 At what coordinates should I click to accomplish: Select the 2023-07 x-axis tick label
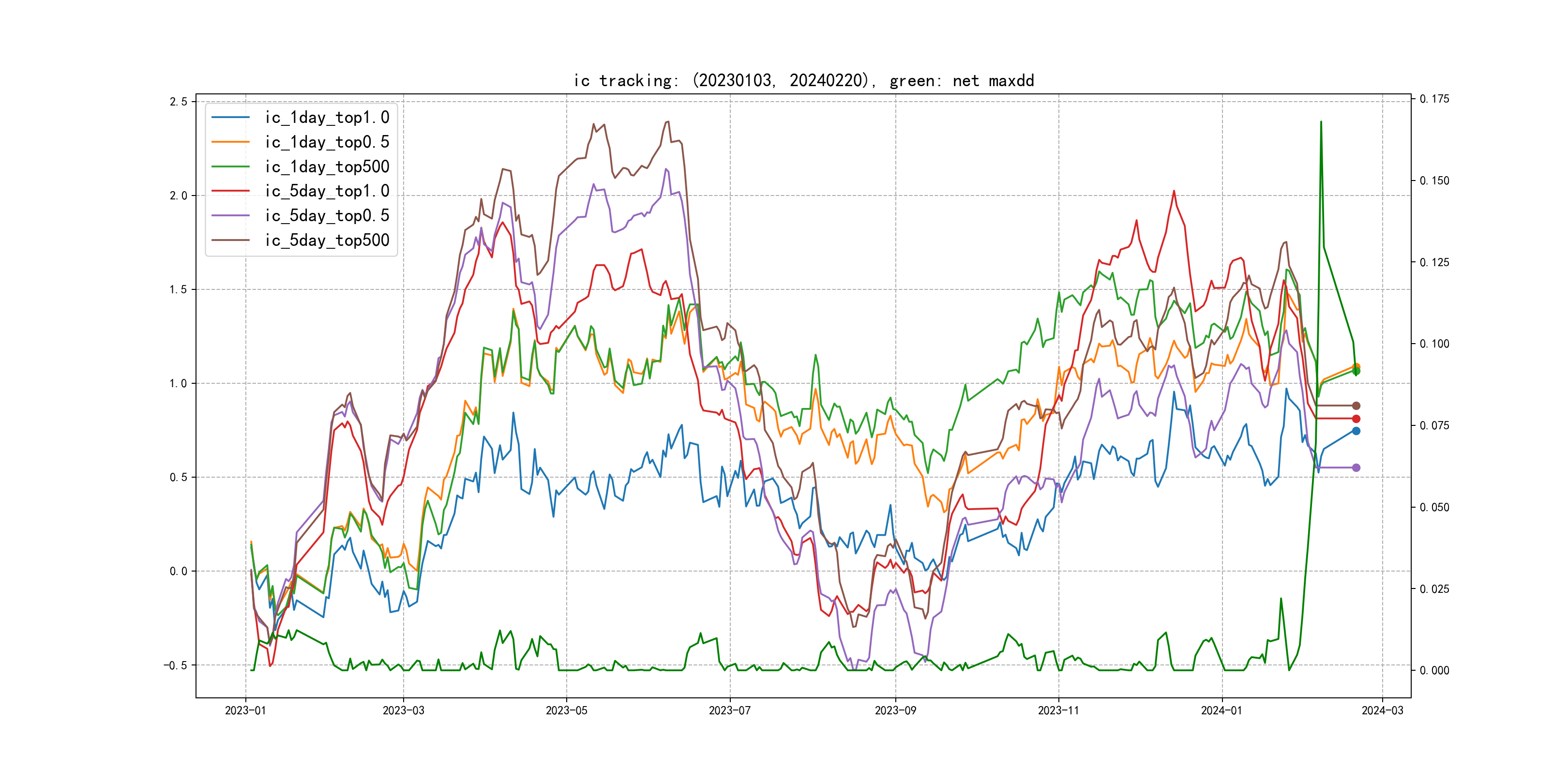click(730, 710)
